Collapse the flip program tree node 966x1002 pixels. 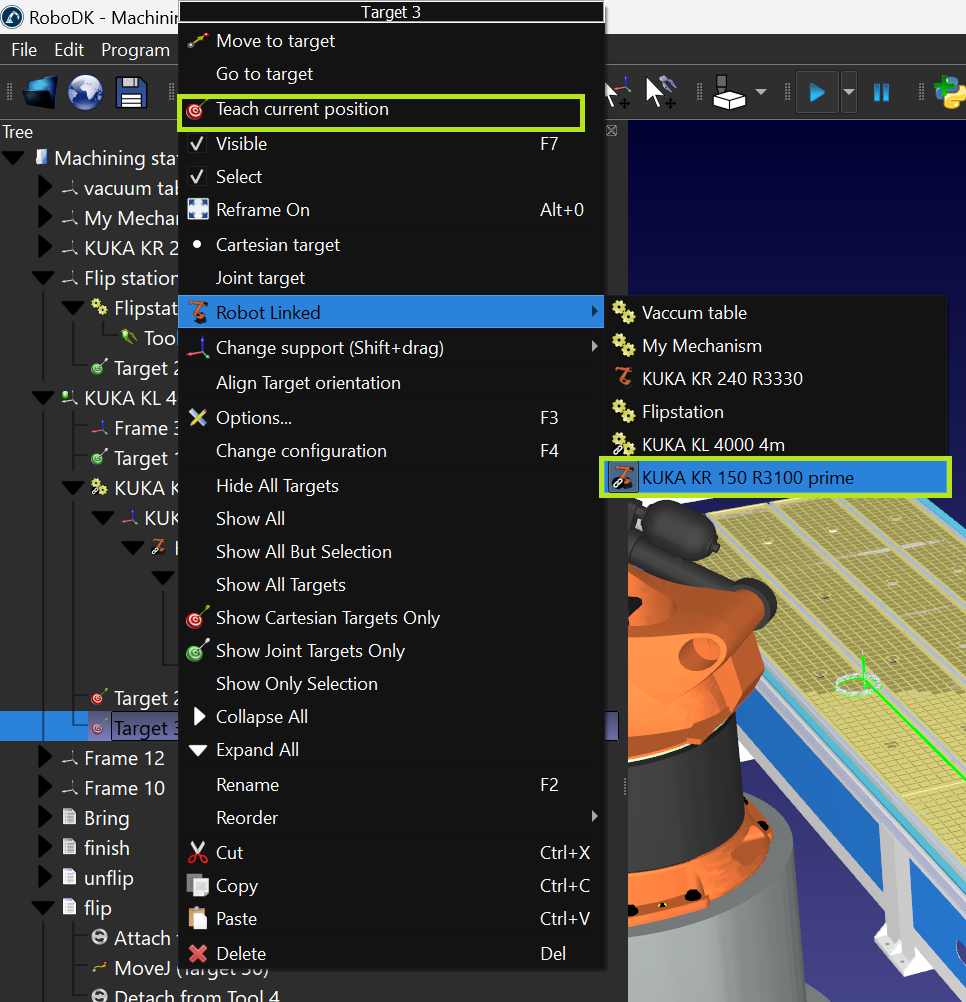pos(43,909)
